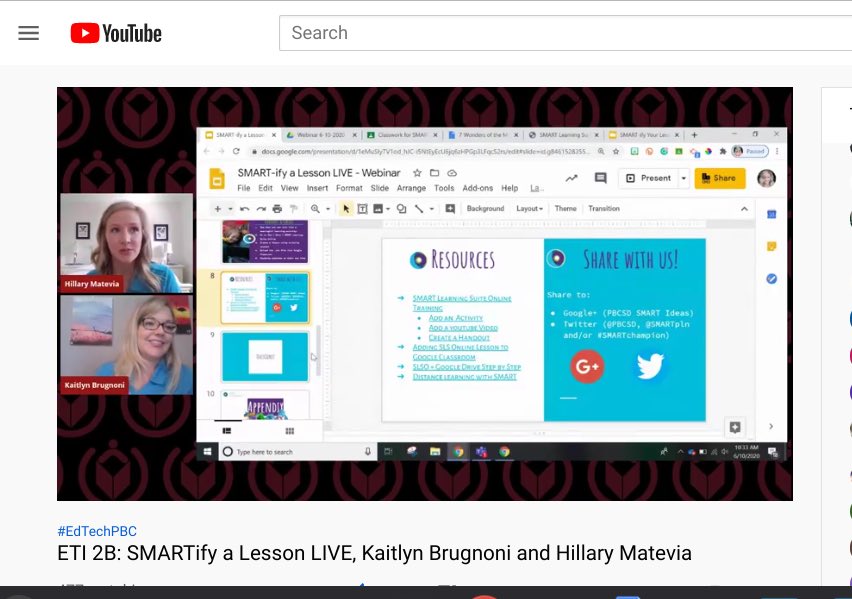Star the SMART-ify a Lesson presentation
The image size is (852, 599).
click(417, 173)
